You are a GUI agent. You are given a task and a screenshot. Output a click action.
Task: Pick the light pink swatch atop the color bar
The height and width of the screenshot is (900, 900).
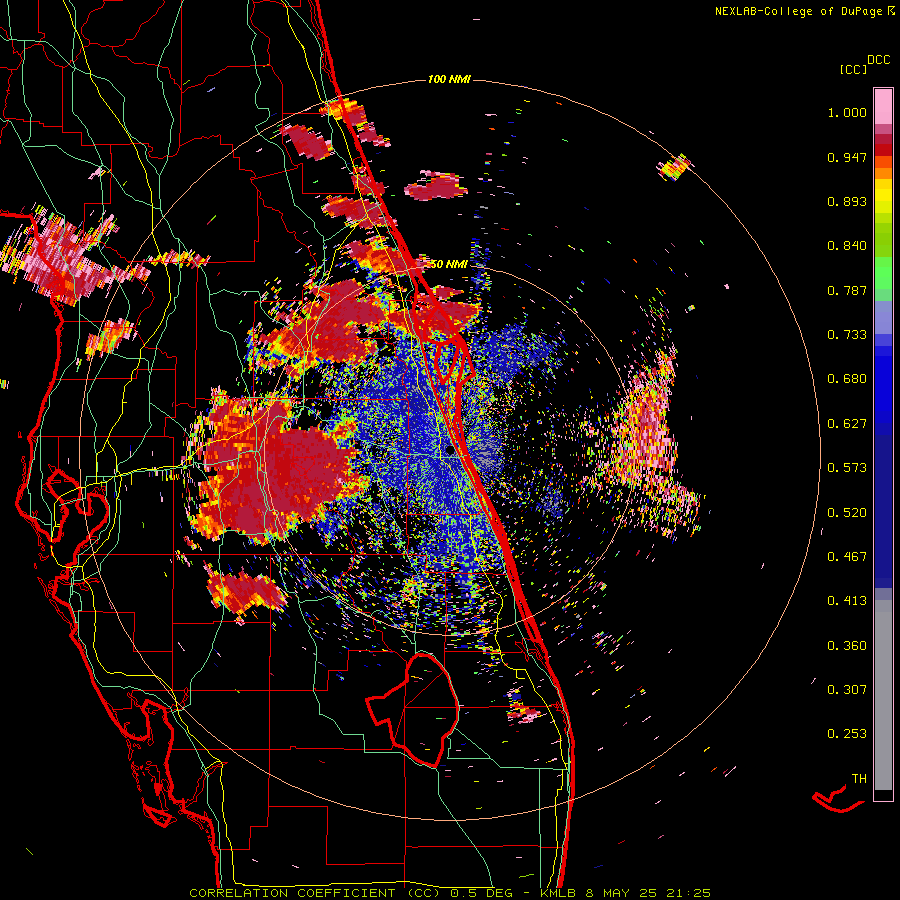[883, 107]
